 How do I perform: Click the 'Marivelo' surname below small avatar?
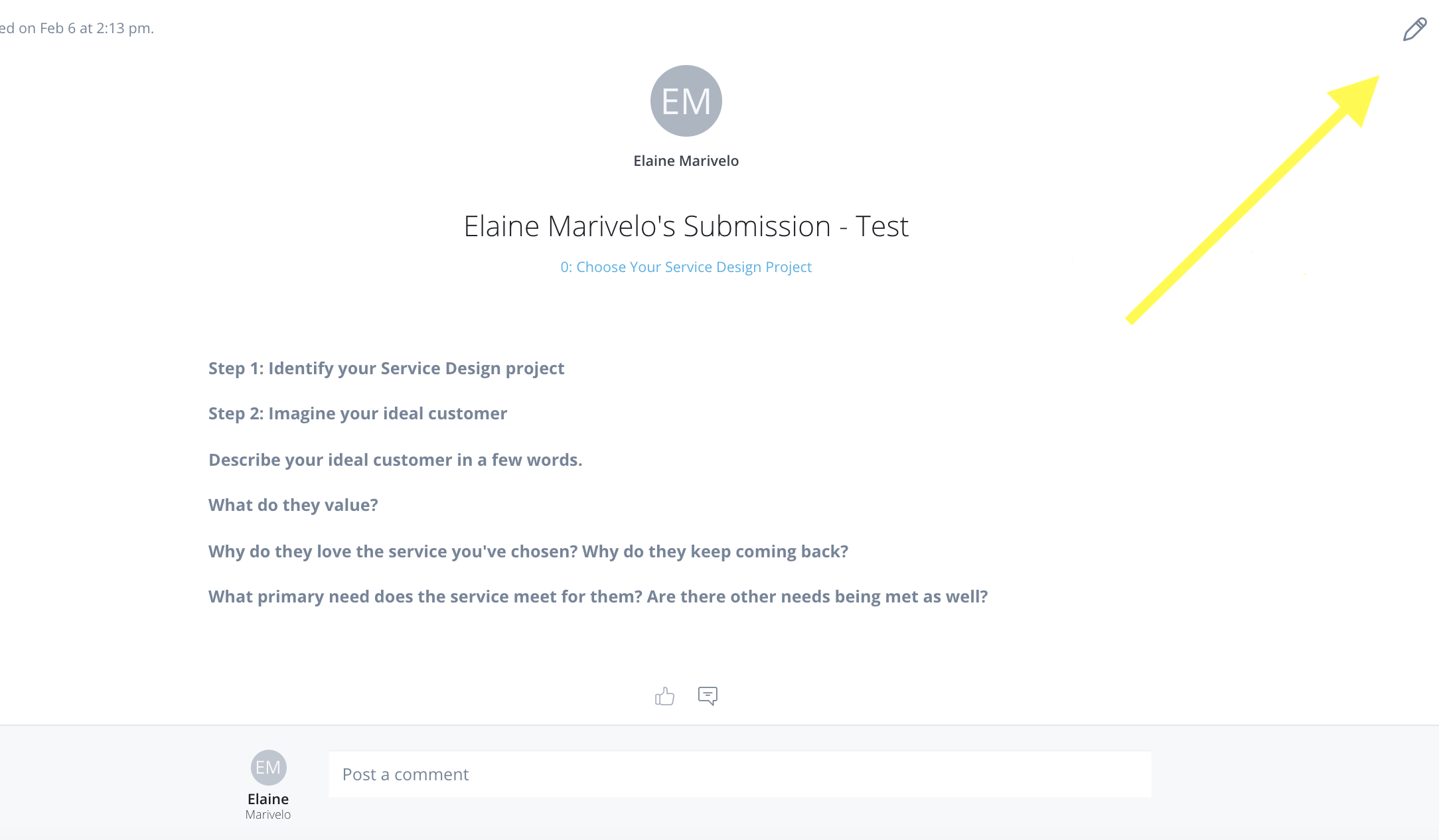[x=268, y=815]
